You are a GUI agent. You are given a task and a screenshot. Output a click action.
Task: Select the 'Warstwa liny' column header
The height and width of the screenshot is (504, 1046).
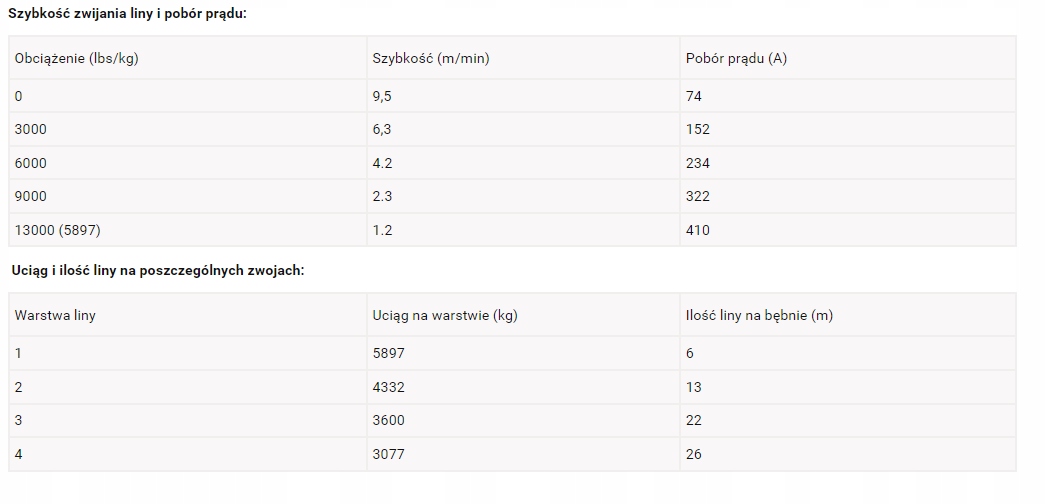click(x=55, y=315)
